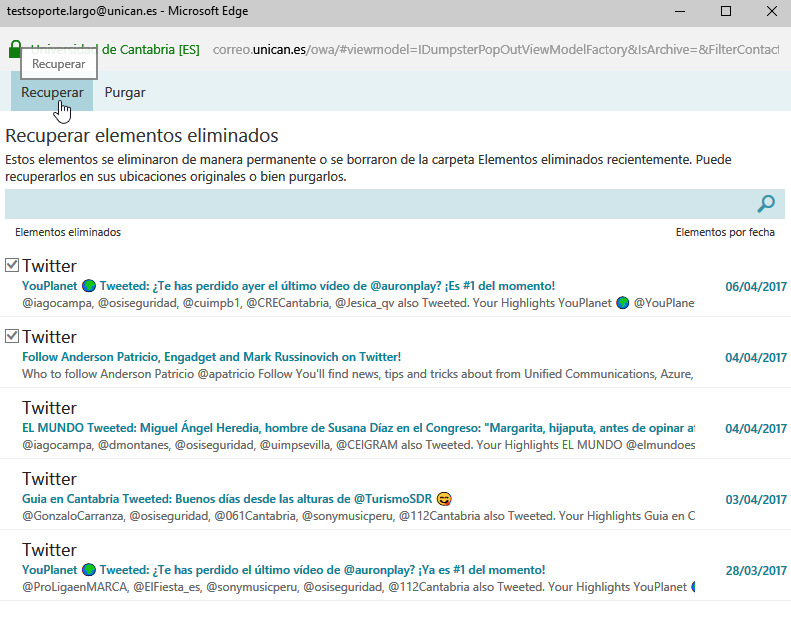Open YouPlanet tweet dated 28/03/2017

coord(284,570)
